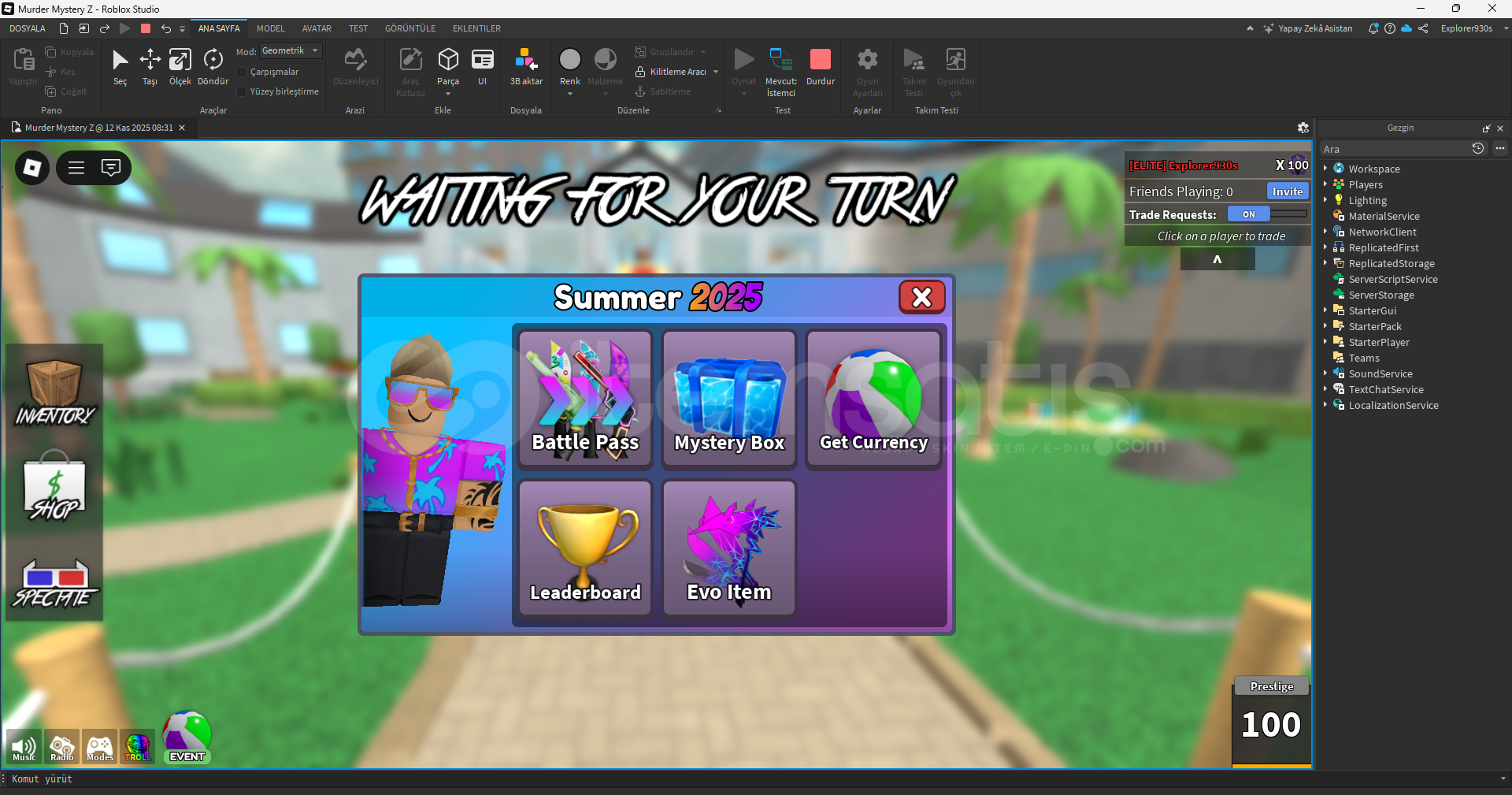Open the Evo Item tile
This screenshot has height=795, width=1512.
(x=729, y=548)
